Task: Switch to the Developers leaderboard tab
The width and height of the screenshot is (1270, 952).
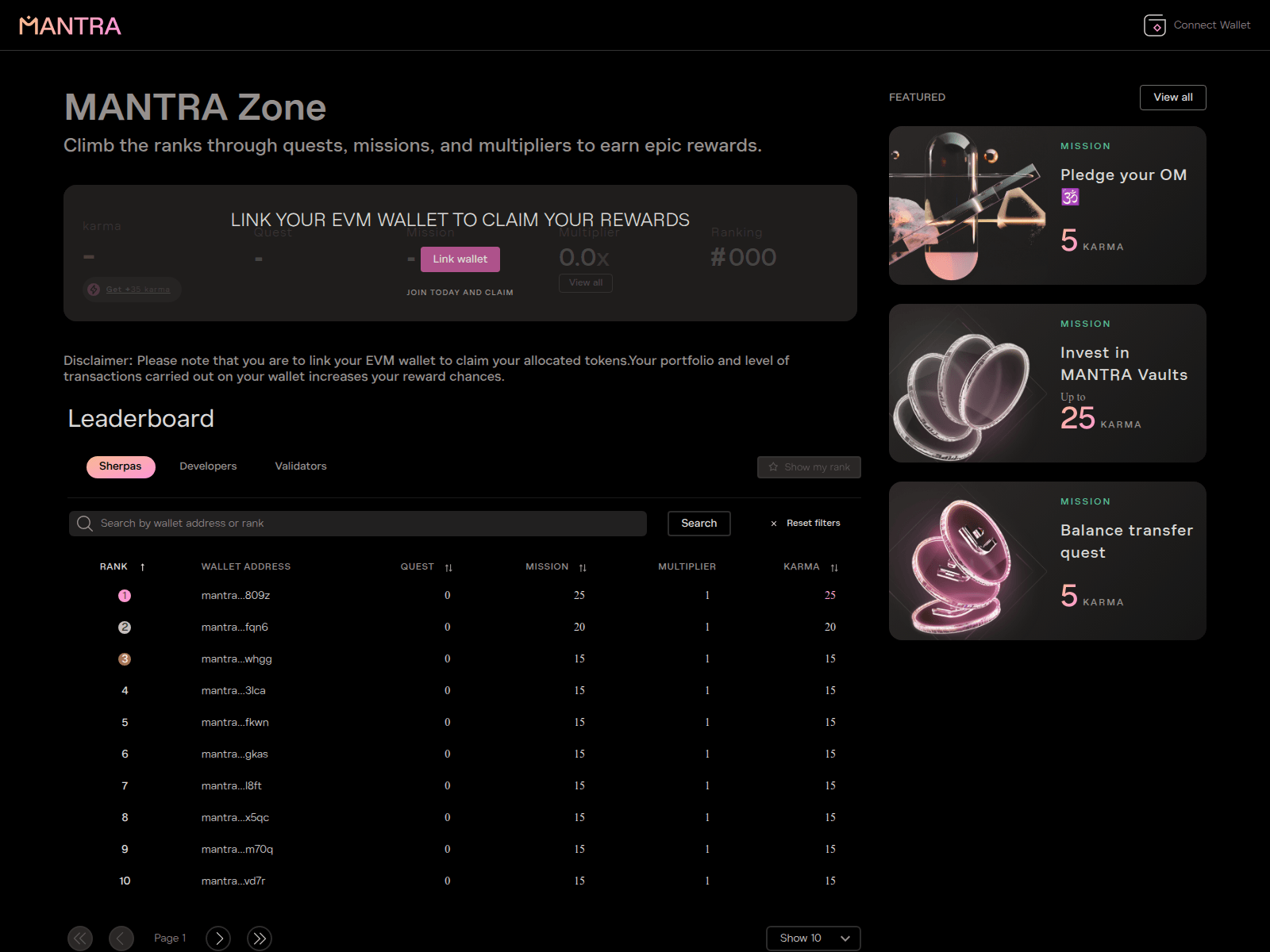Action: coord(208,466)
